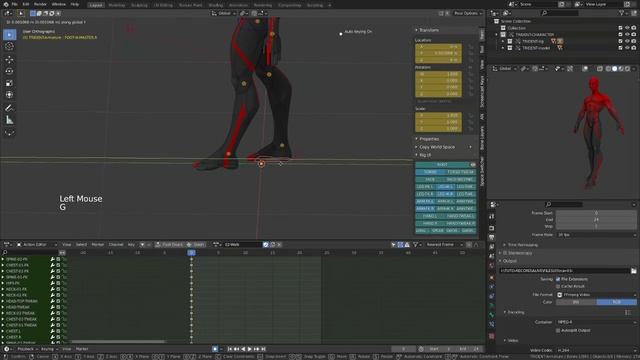
Task: Activate the Rotate tool in viewport toolbar
Action: click(9, 71)
